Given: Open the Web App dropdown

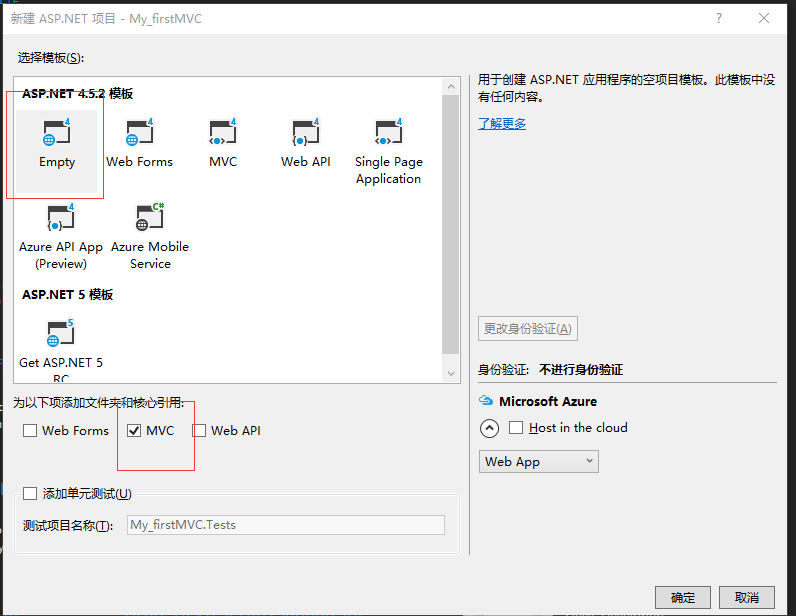Looking at the screenshot, I should point(539,462).
